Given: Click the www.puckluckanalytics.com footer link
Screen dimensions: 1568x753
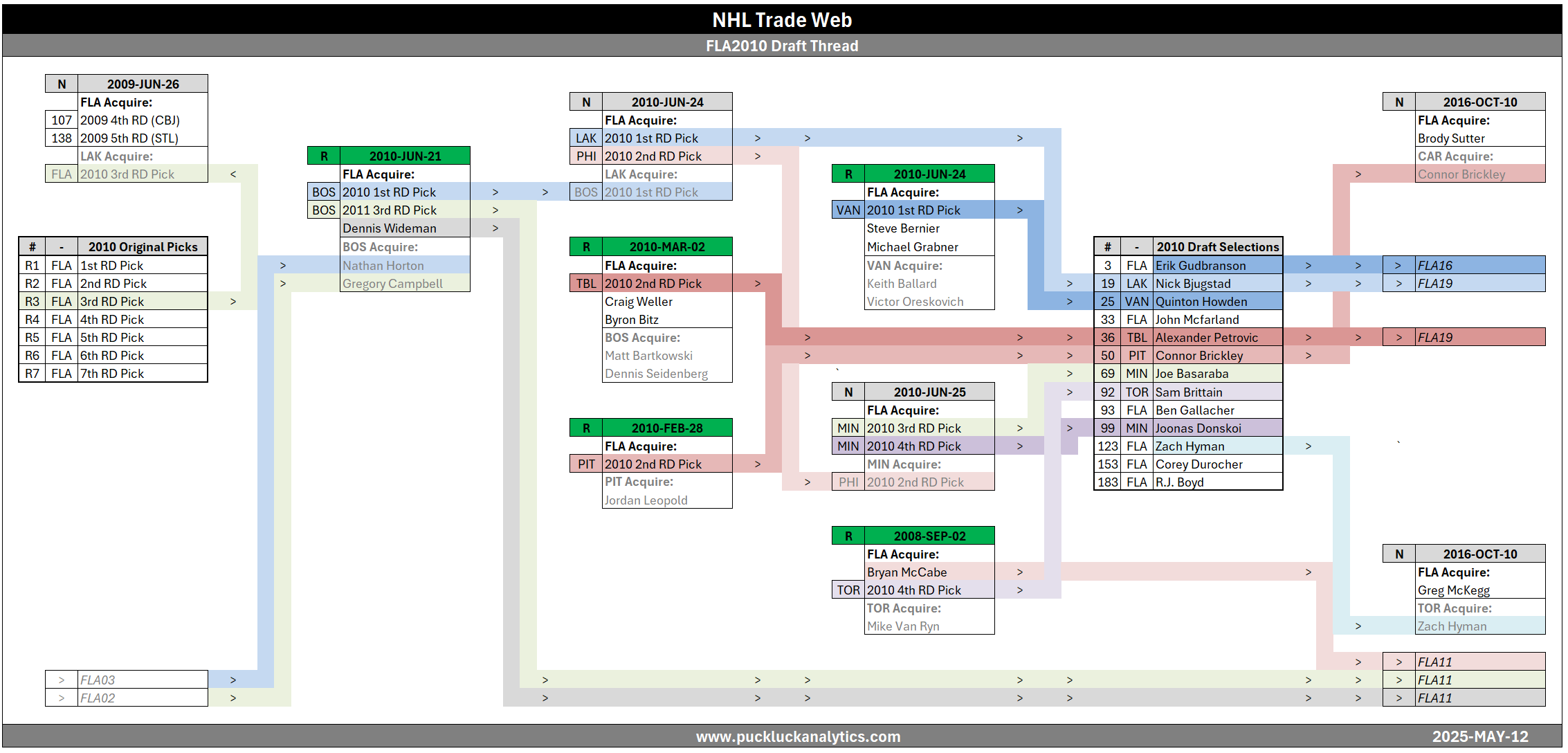Looking at the screenshot, I should click(798, 736).
